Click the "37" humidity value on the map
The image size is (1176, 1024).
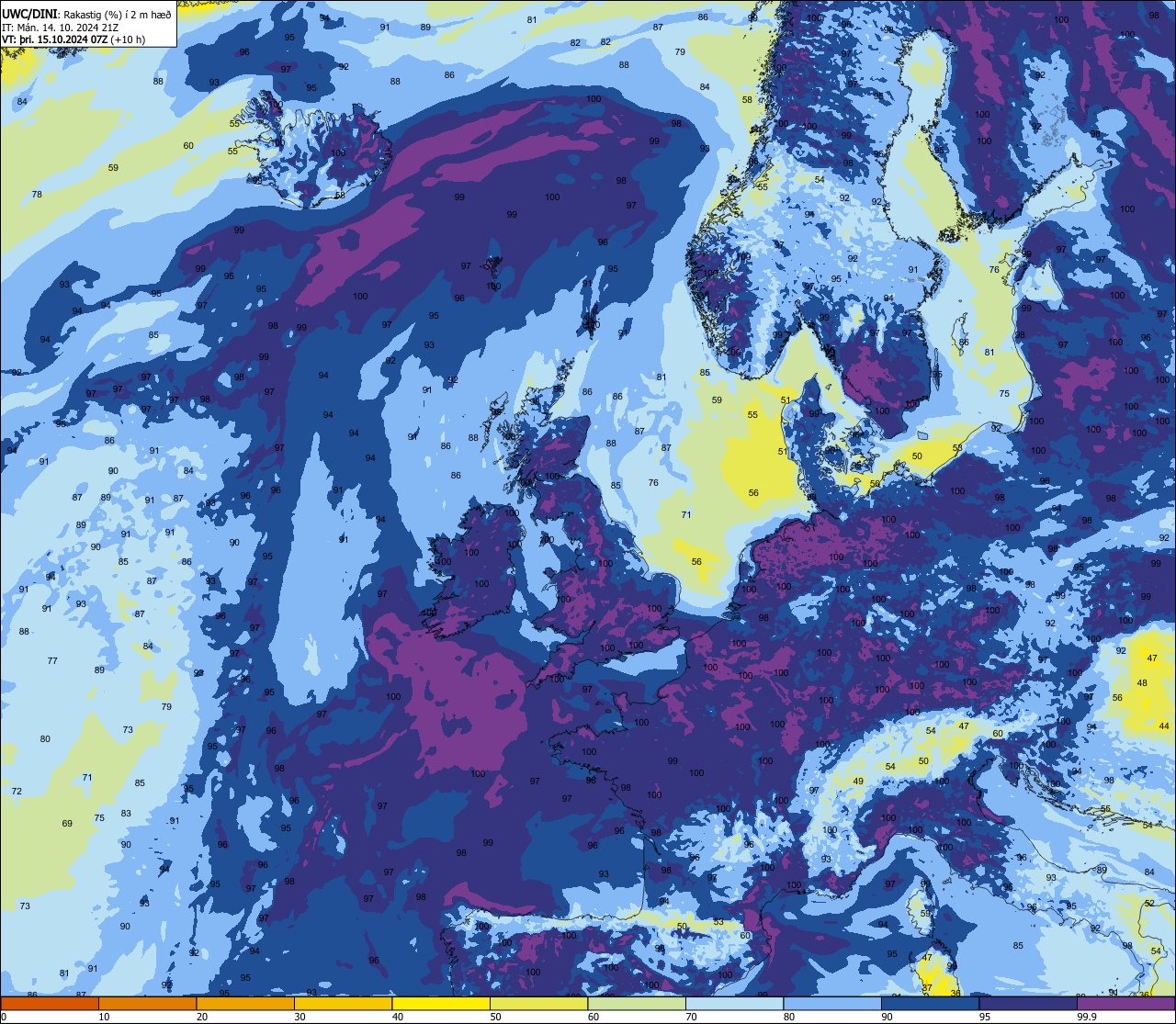[927, 988]
